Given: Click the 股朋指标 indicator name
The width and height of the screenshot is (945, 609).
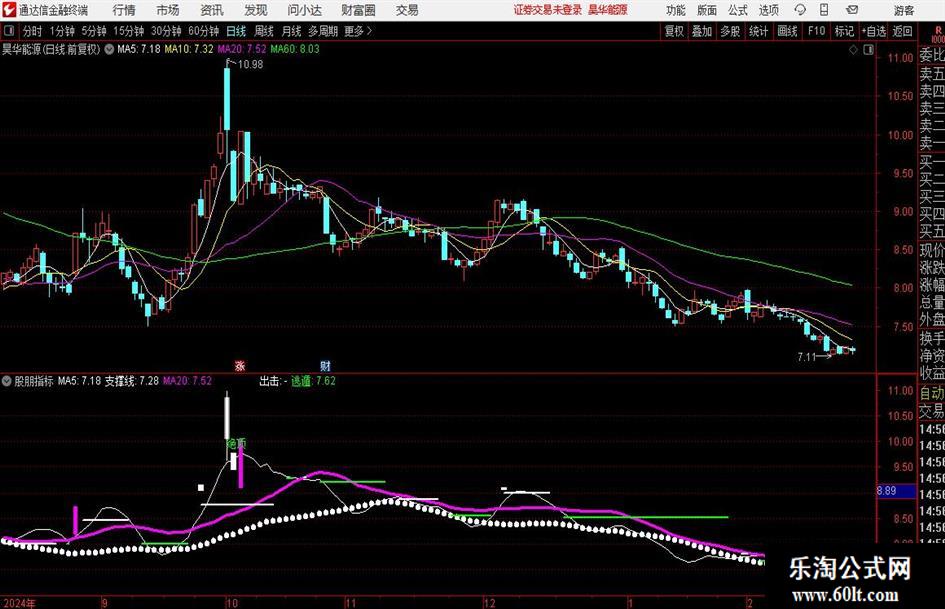Looking at the screenshot, I should pyautogui.click(x=34, y=381).
